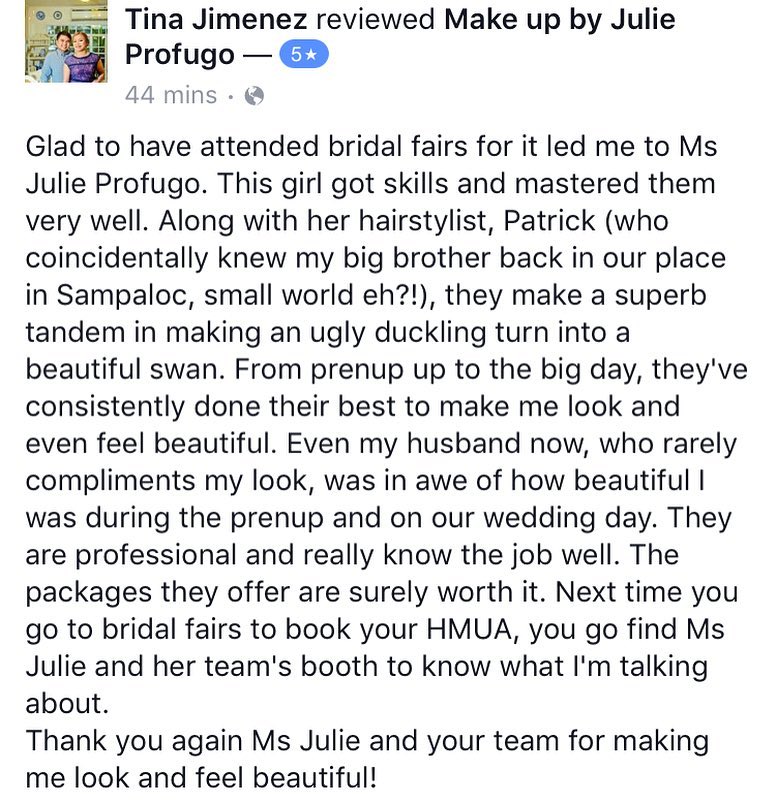Open the 44 mins timestamp link
The height and width of the screenshot is (802, 776).
click(x=171, y=95)
